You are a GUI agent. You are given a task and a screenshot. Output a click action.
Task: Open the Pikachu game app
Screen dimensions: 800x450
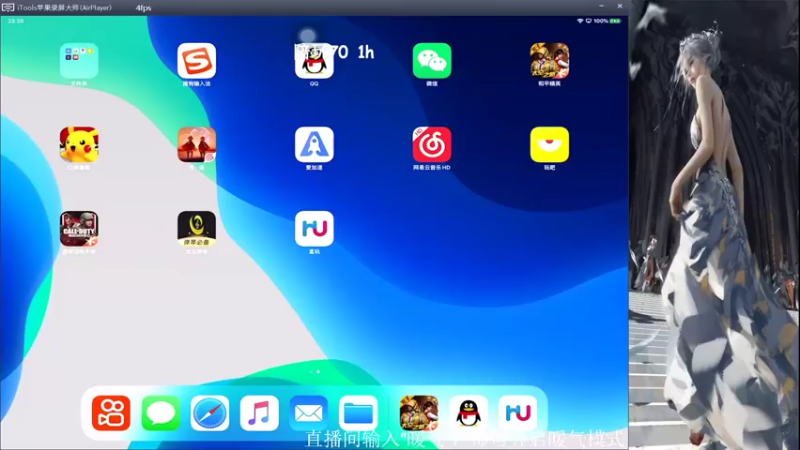click(79, 145)
